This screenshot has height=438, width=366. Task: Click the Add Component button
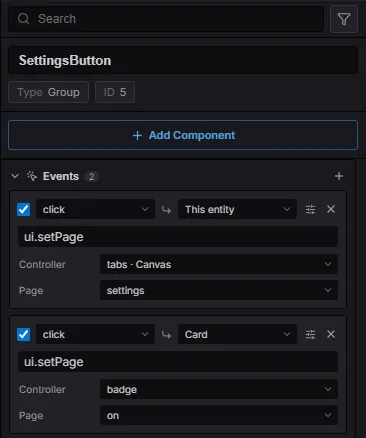pyautogui.click(x=183, y=135)
